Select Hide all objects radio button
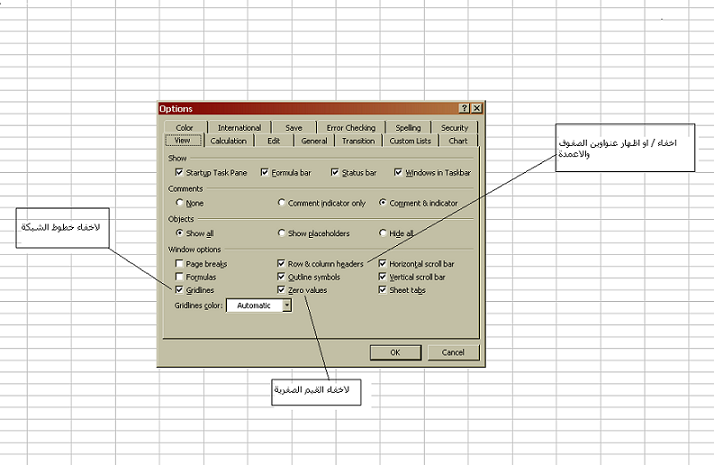Screen dimensions: 714x465 383,233
